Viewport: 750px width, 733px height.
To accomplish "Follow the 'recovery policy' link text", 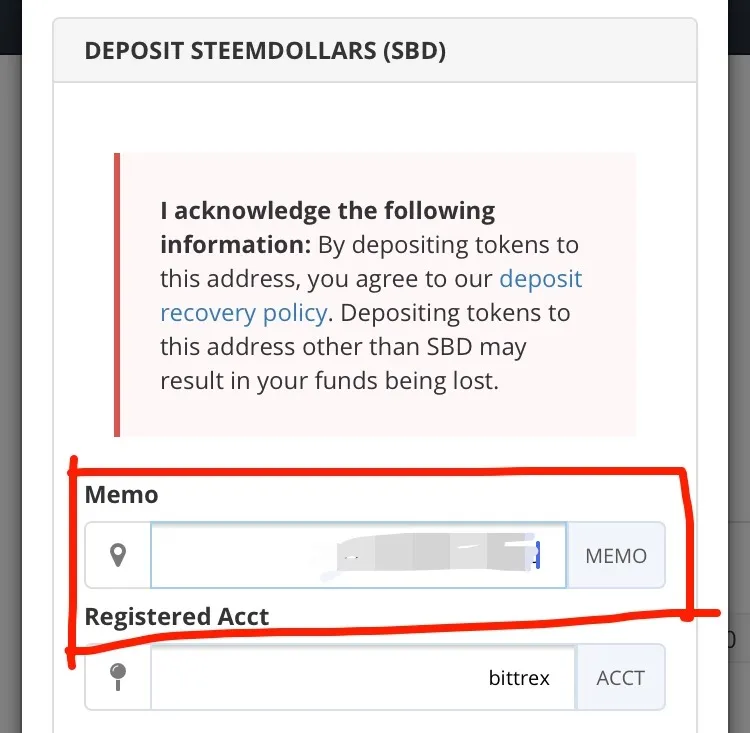I will pos(244,313).
